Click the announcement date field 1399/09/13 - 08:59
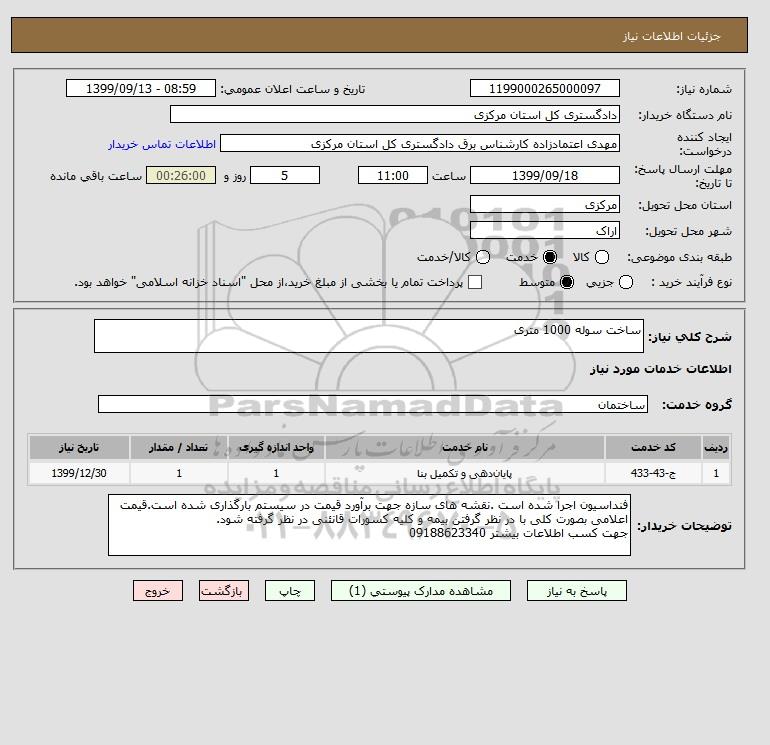The image size is (770, 745). [141, 88]
